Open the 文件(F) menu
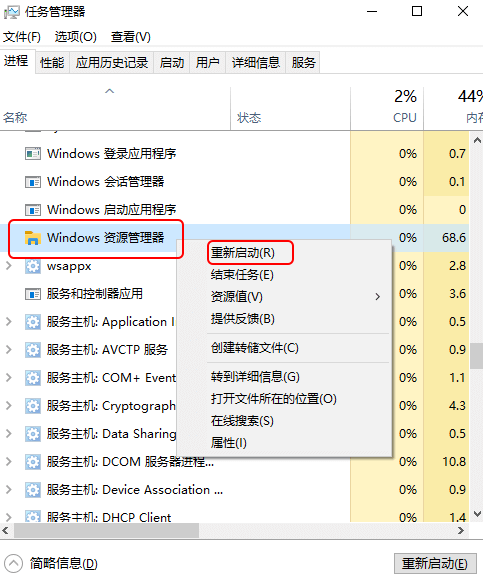 pyautogui.click(x=22, y=37)
